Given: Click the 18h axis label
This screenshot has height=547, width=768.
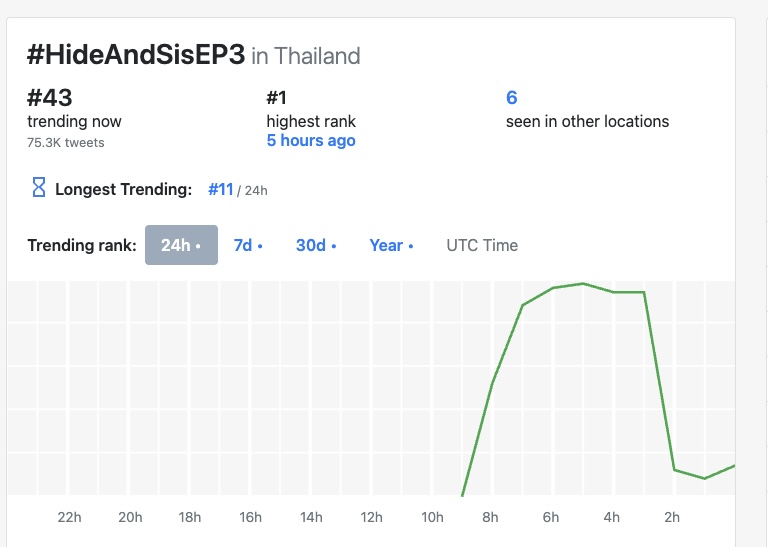Looking at the screenshot, I should pos(190,517).
